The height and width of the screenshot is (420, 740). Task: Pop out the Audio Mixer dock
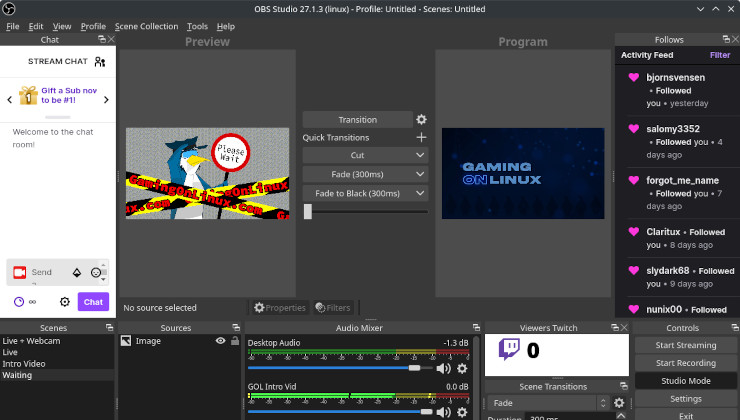tap(476, 328)
